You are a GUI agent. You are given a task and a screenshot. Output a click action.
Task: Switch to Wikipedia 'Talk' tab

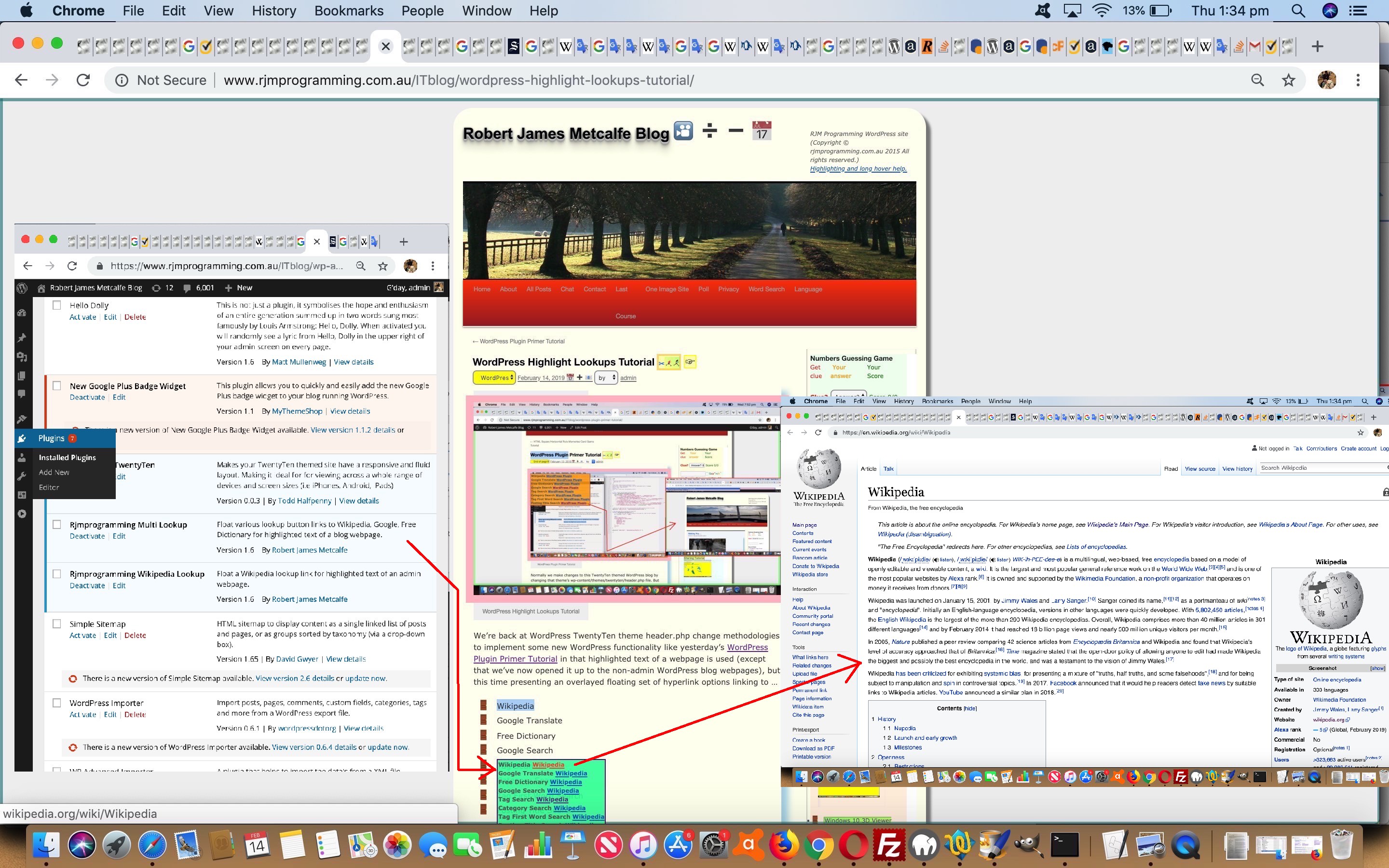[x=888, y=469]
